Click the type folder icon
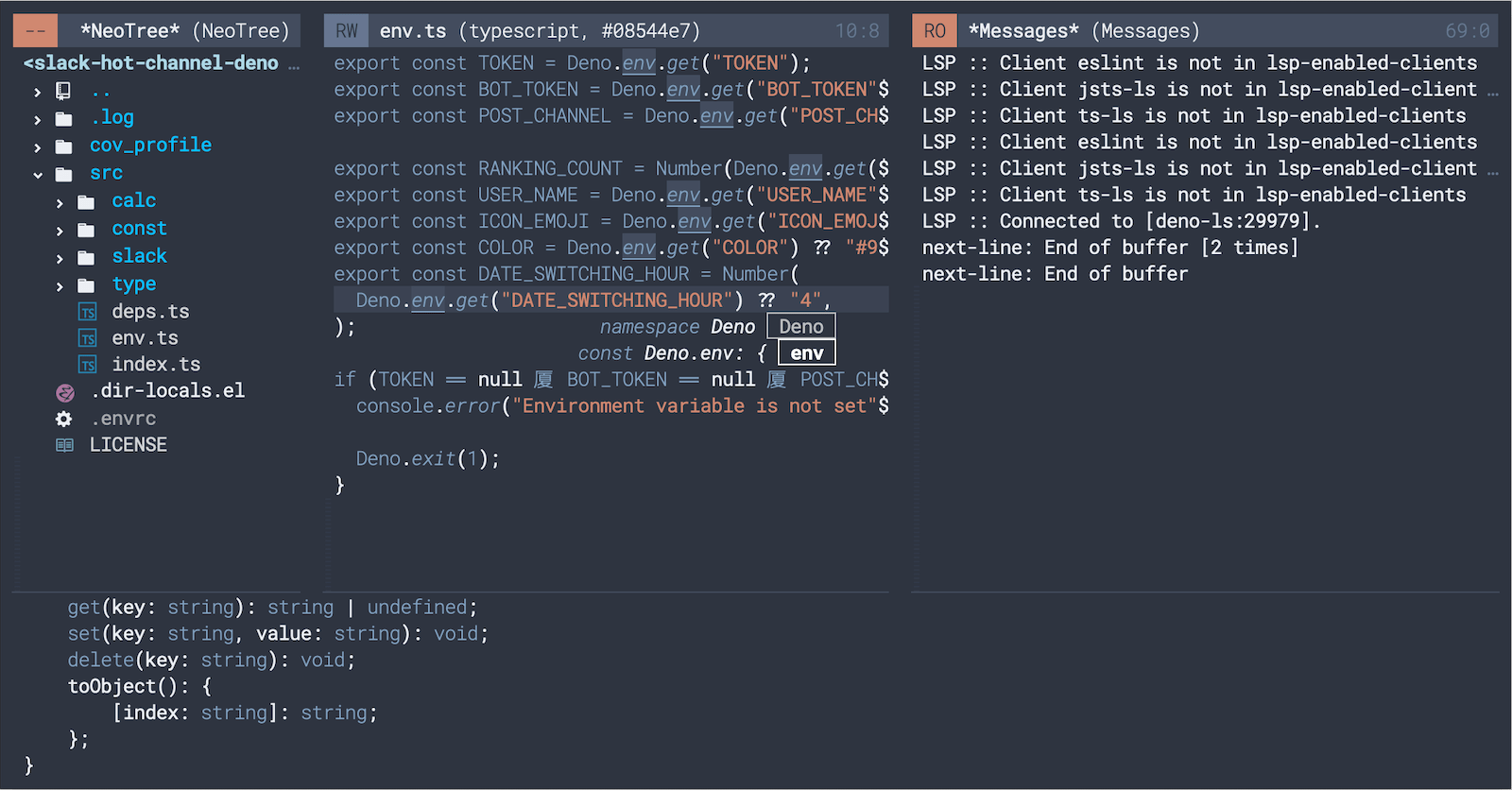 [x=86, y=285]
